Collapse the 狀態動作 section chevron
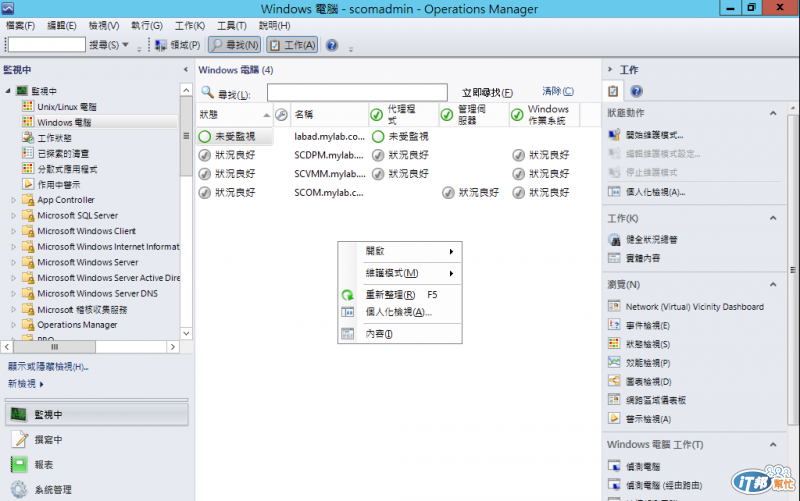Image resolution: width=800 pixels, height=501 pixels. tap(773, 113)
